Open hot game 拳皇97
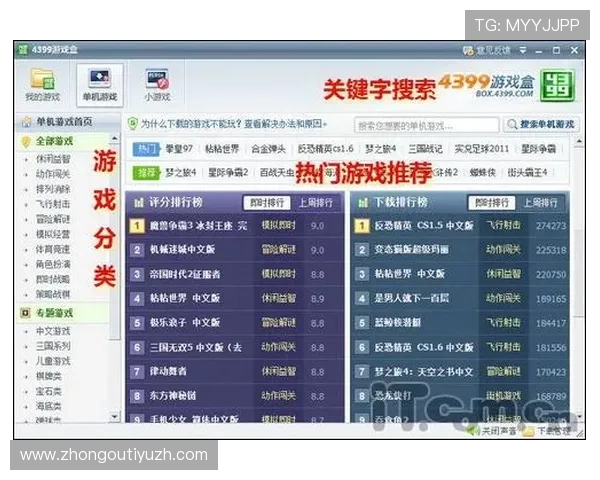The height and width of the screenshot is (480, 600). (179, 149)
